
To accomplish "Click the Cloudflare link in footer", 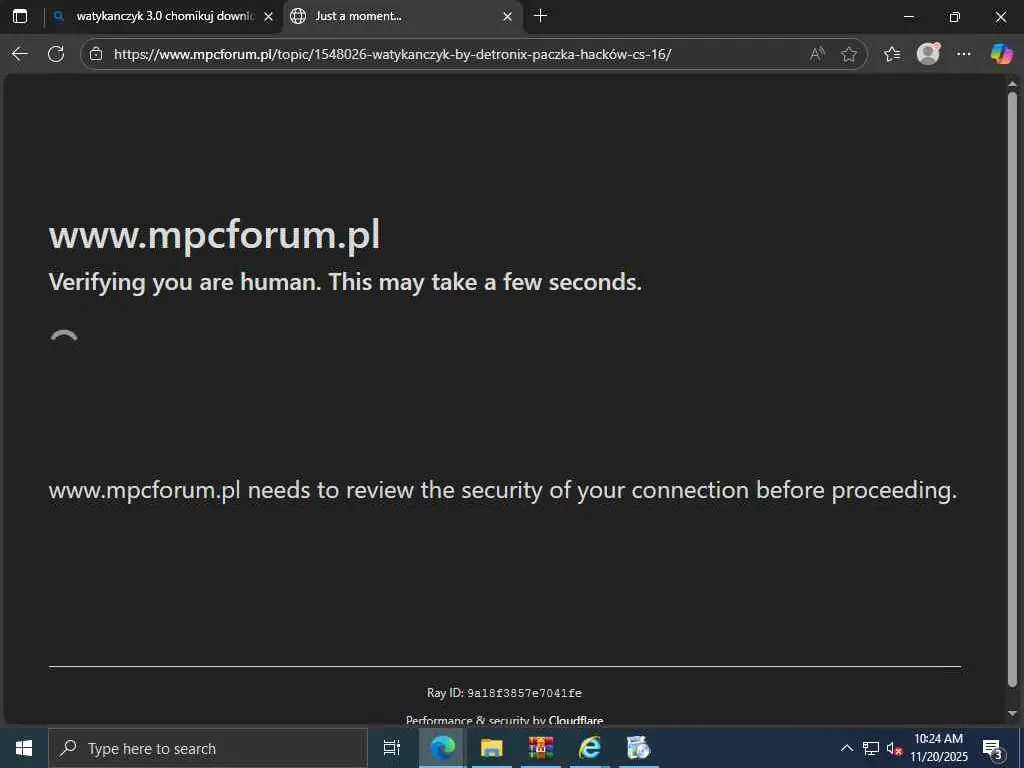I will [x=576, y=720].
